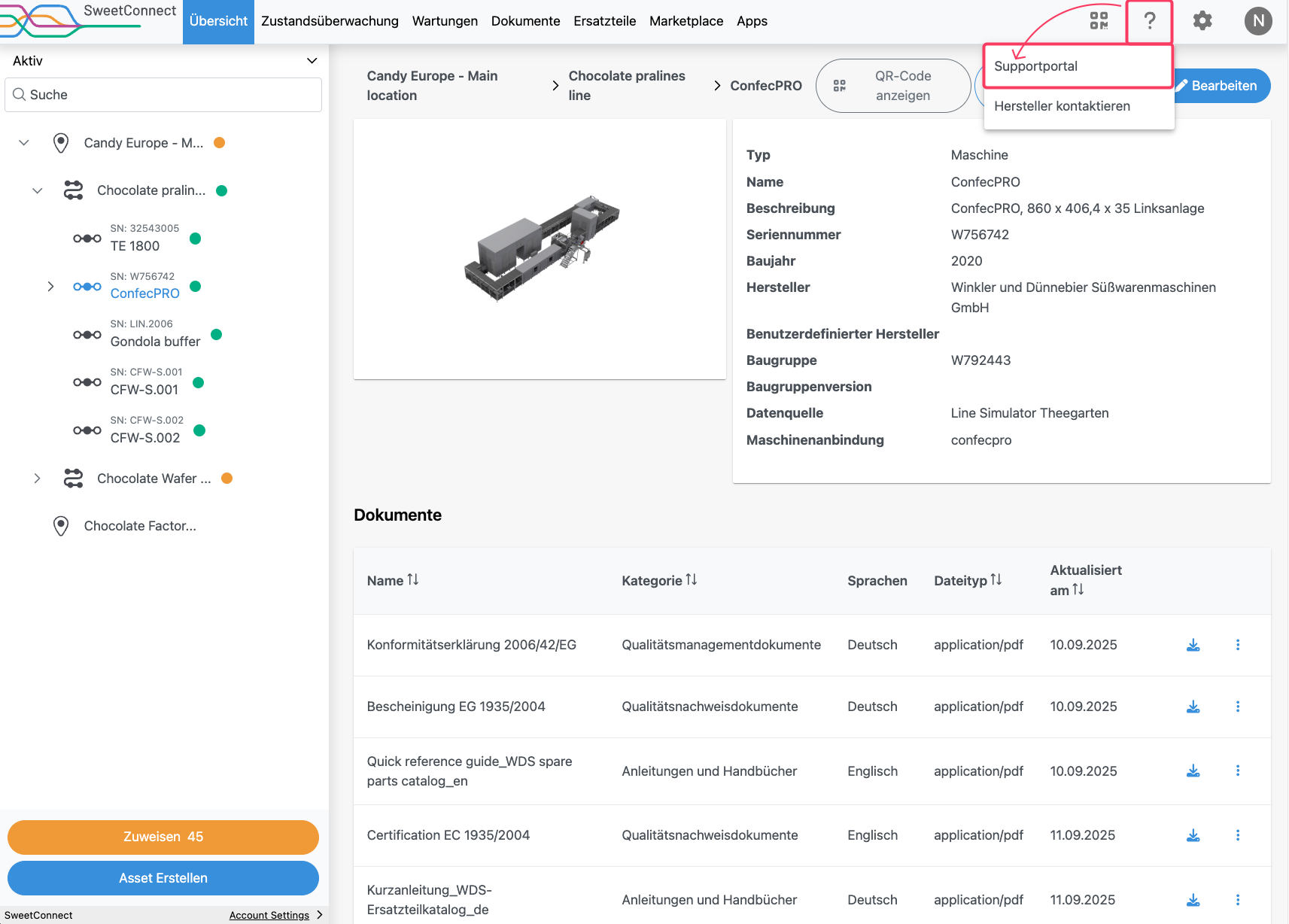Navigate to Candy Europe - Main location breadcrumb

click(433, 86)
